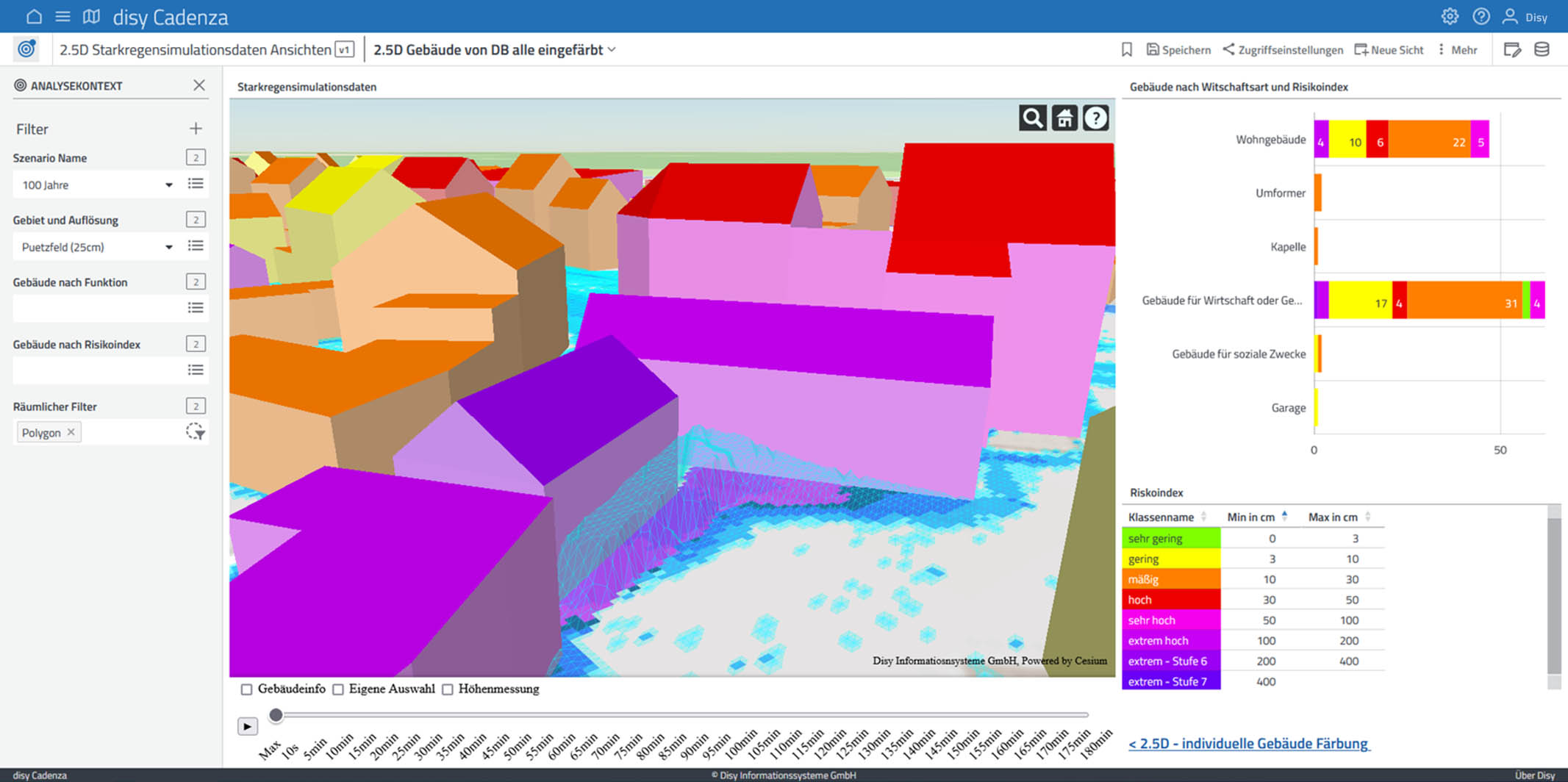Activate the spatial filter selection icon

tap(195, 432)
